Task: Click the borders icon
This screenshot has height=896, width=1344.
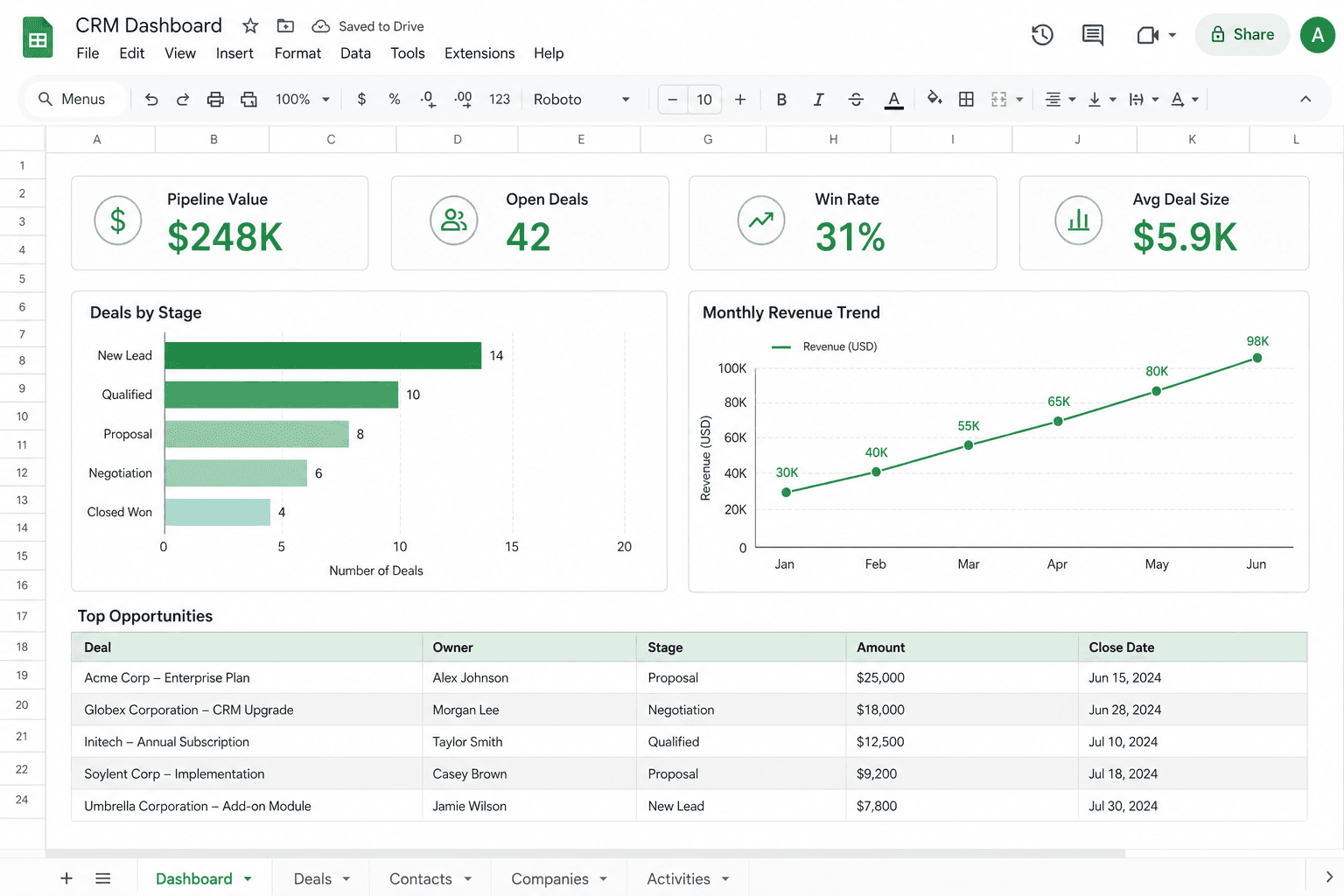Action: click(966, 100)
